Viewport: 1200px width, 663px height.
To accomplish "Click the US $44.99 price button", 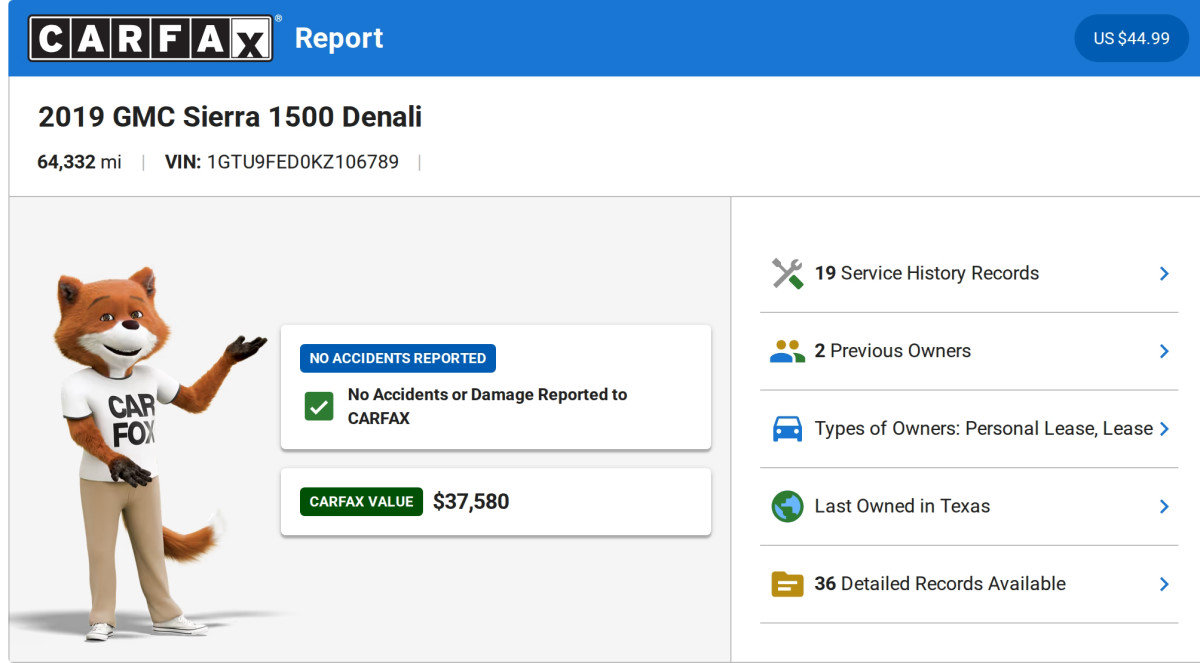I will click(x=1131, y=38).
